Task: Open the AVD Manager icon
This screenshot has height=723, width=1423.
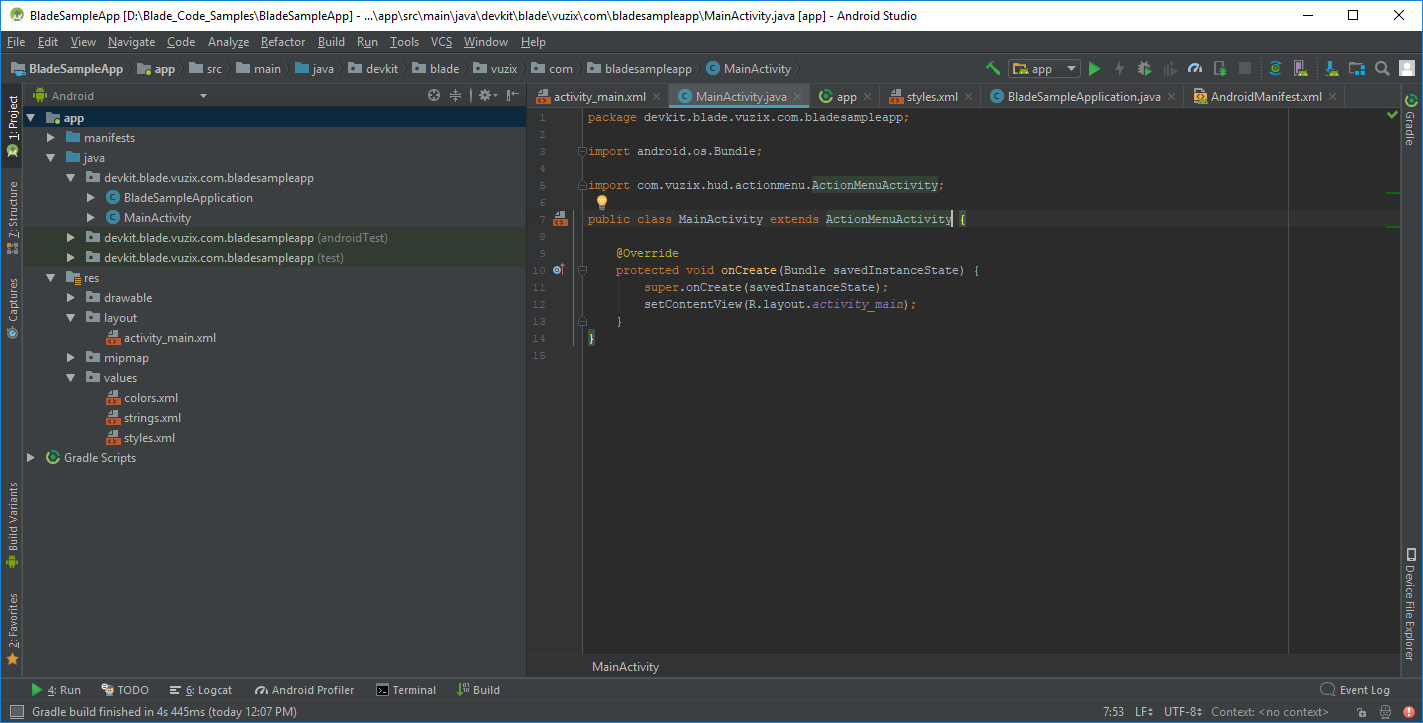Action: coord(1300,69)
